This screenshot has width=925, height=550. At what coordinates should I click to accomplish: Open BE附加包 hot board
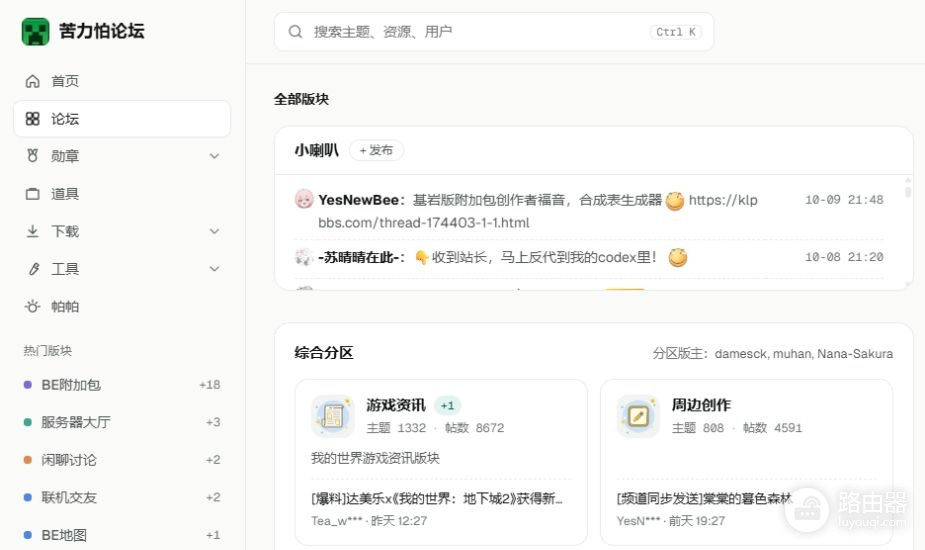tap(122, 385)
